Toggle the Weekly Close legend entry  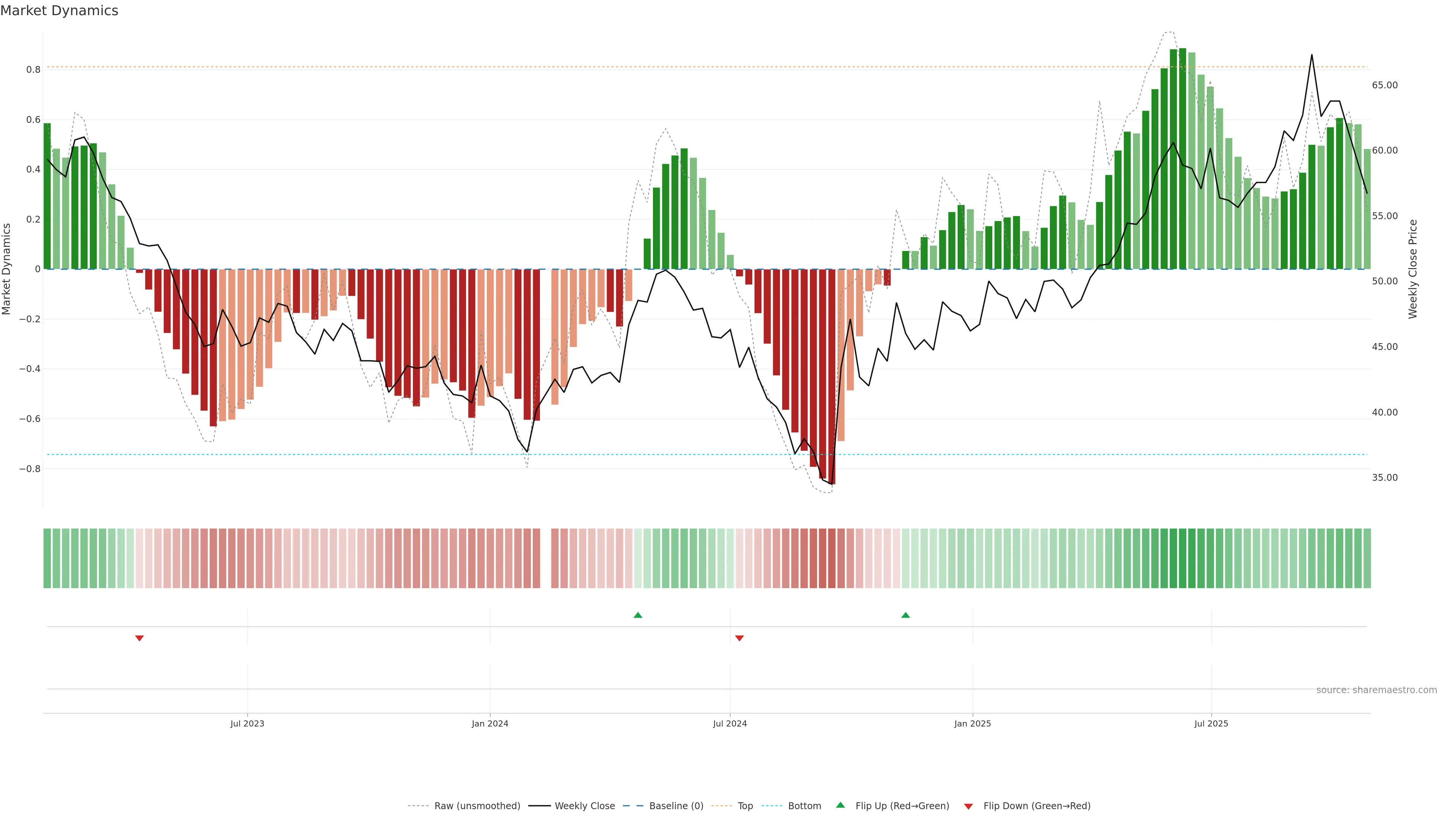584,806
